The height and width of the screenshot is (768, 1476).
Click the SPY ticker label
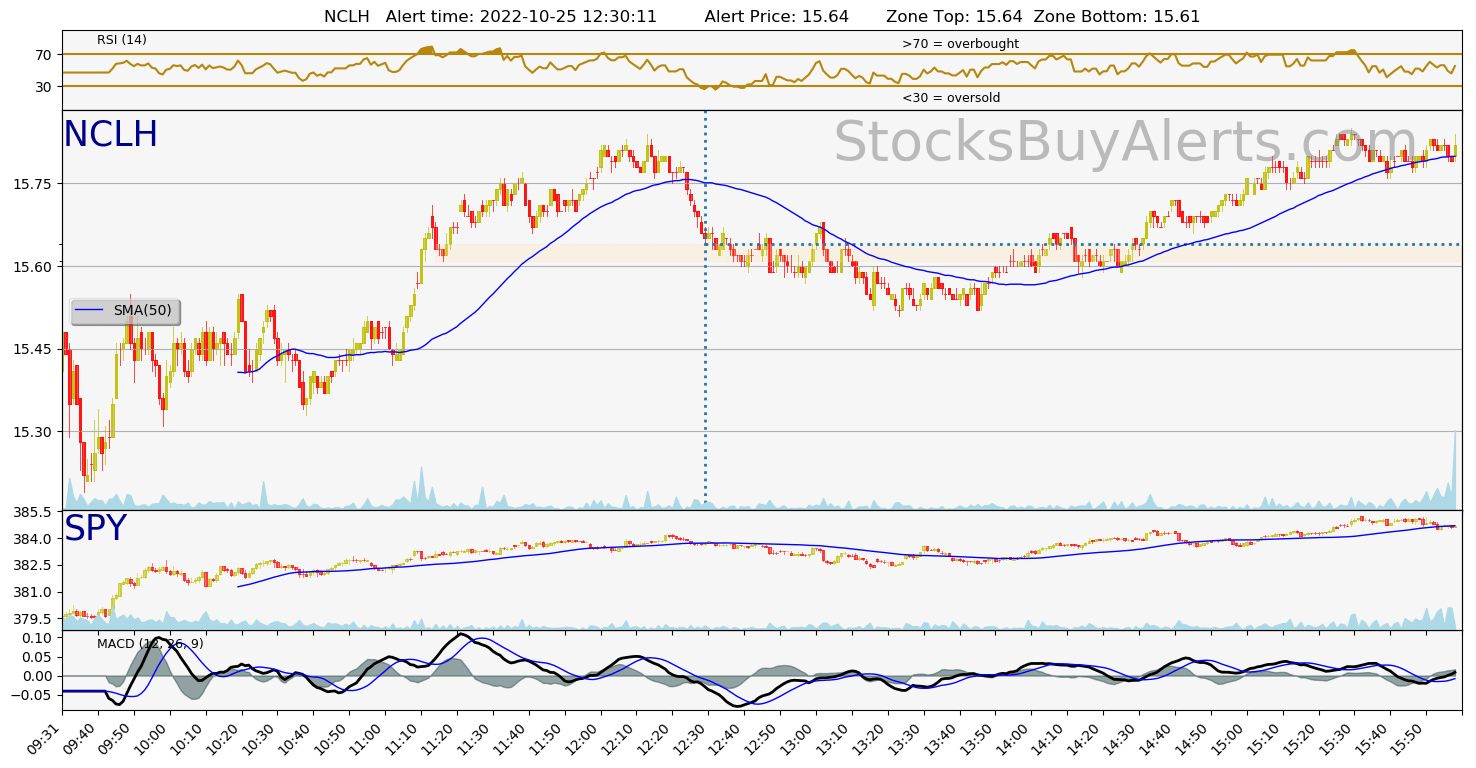(x=95, y=529)
